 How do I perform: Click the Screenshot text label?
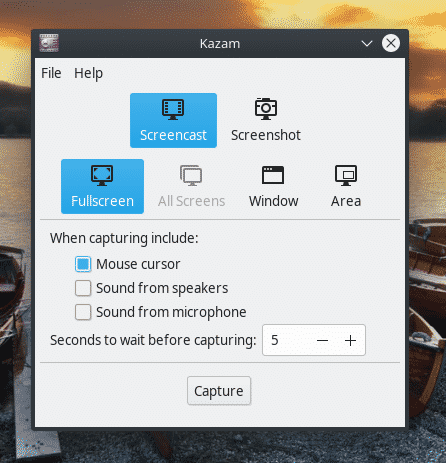266,135
